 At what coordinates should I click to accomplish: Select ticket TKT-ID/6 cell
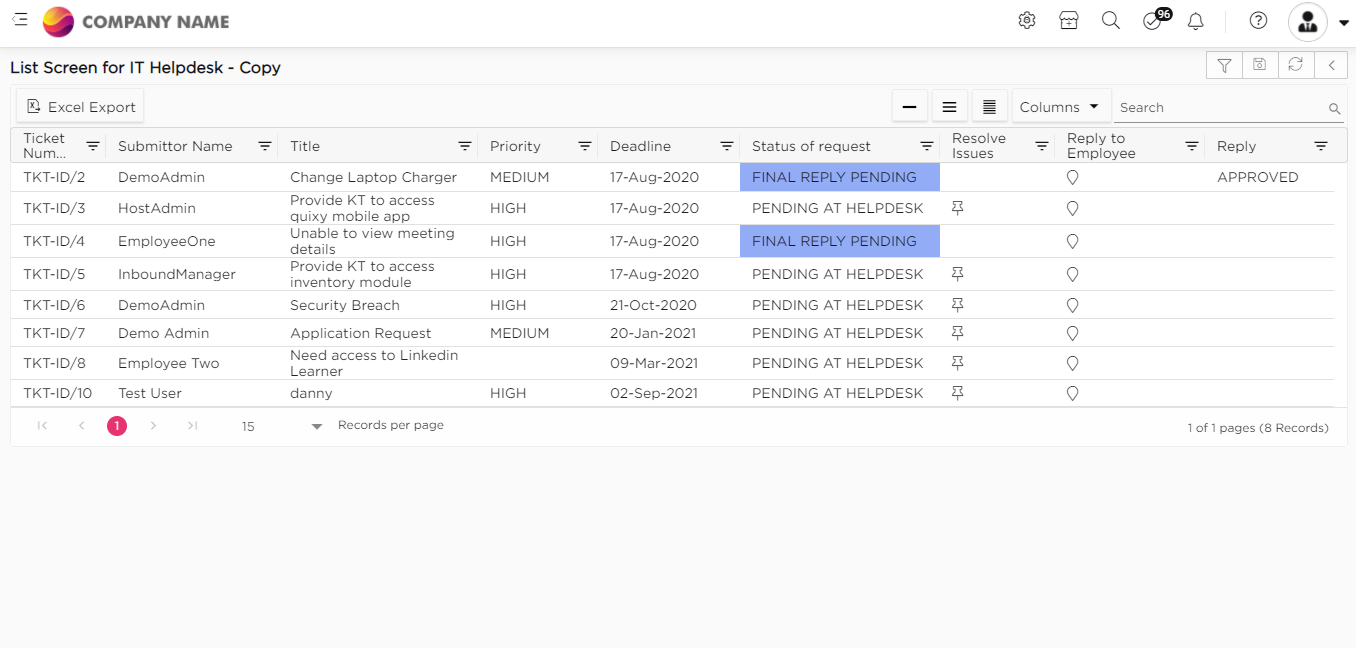54,305
